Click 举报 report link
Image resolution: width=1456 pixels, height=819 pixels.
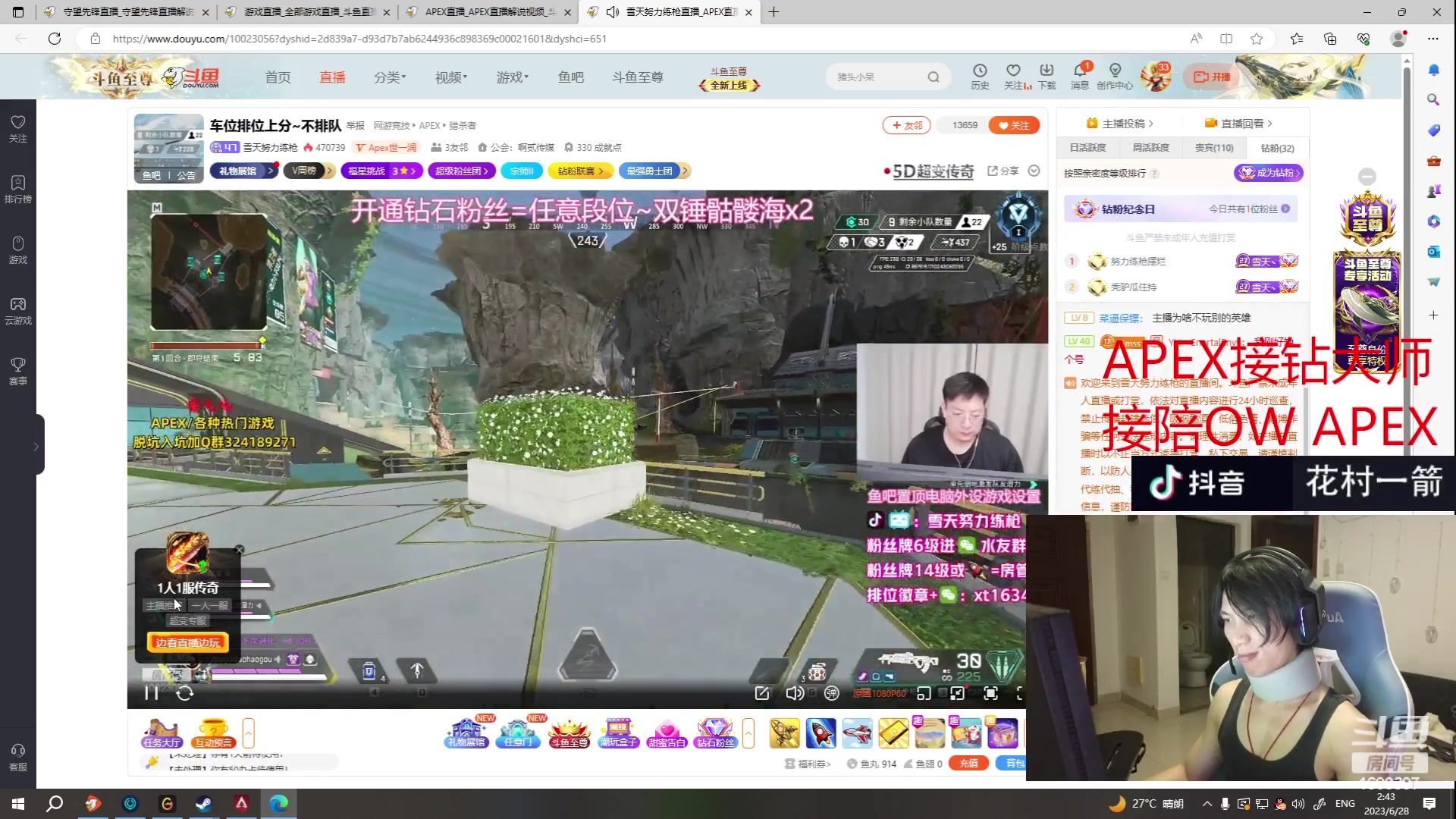[x=356, y=126]
